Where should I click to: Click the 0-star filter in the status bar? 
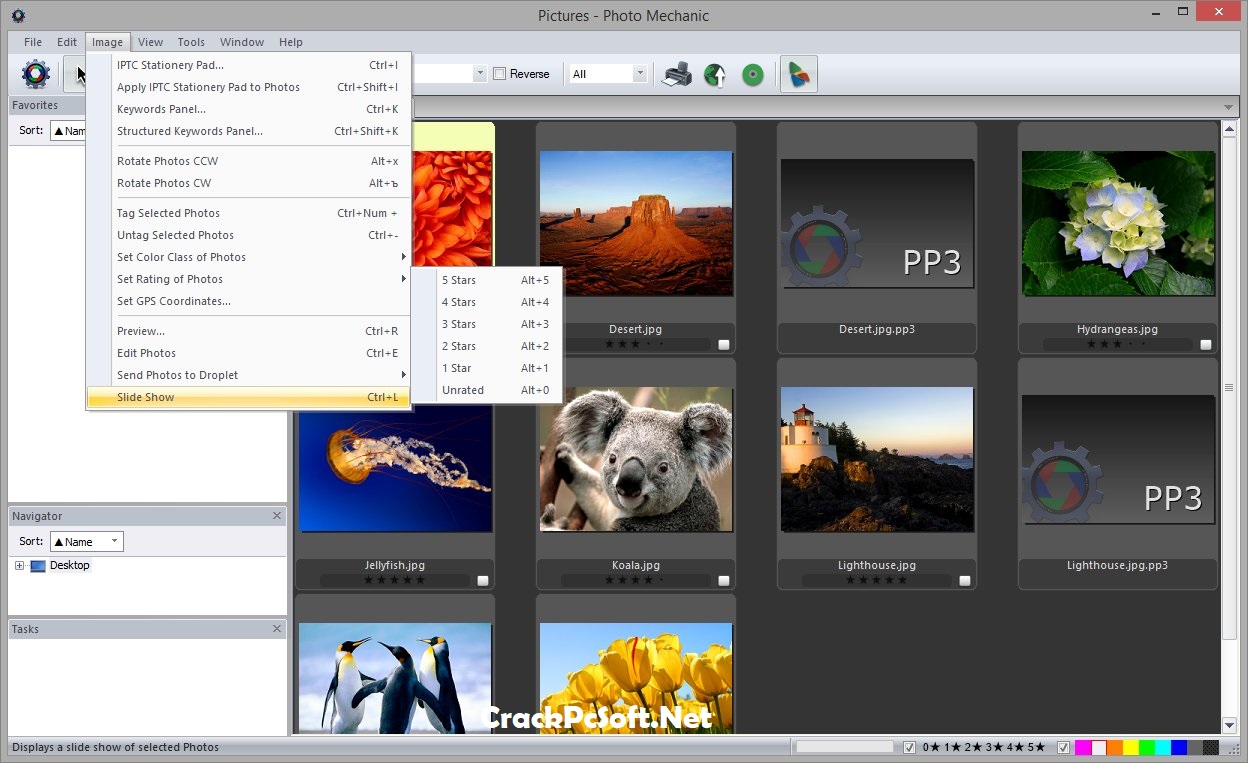pos(931,747)
